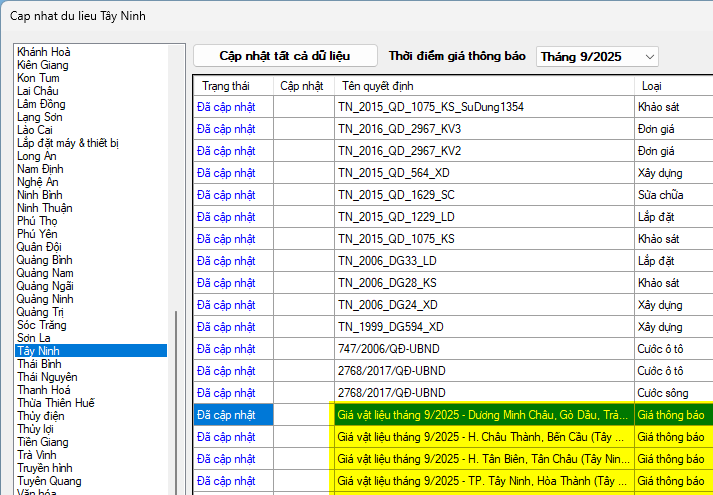
Task: Click the highlighted 'Tây Ninh' list item
Action: (39, 351)
